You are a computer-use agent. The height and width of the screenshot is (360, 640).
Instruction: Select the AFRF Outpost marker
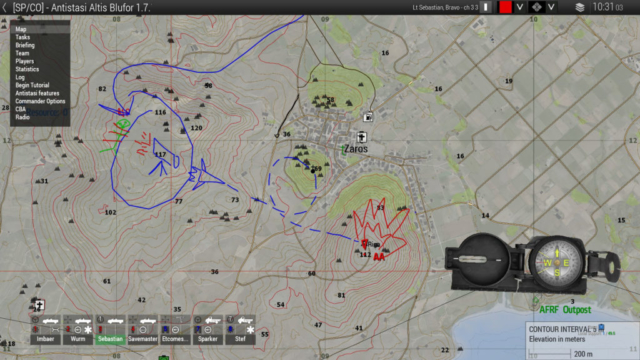click(x=565, y=310)
